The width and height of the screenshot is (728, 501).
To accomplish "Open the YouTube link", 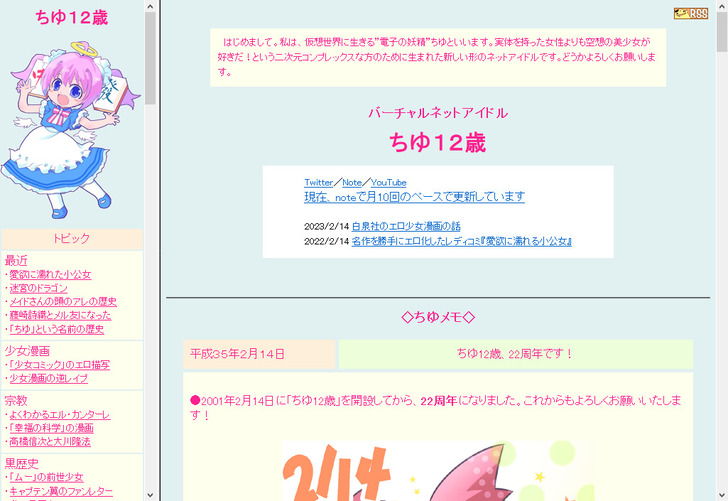I will tap(388, 183).
